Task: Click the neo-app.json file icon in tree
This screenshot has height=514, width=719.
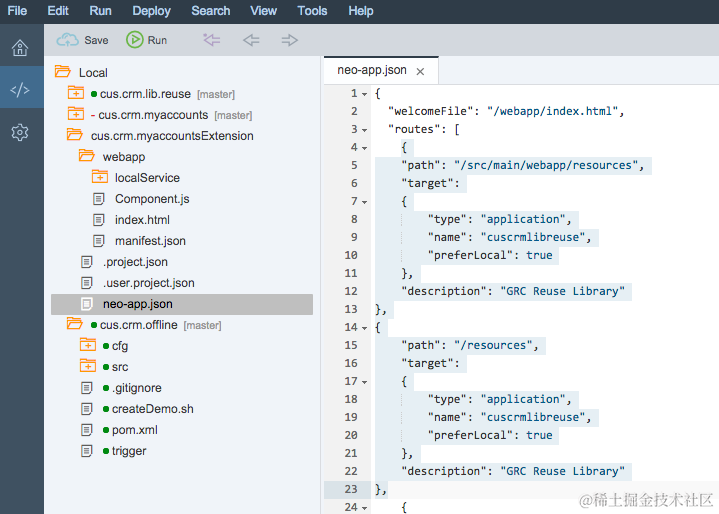Action: [x=87, y=304]
